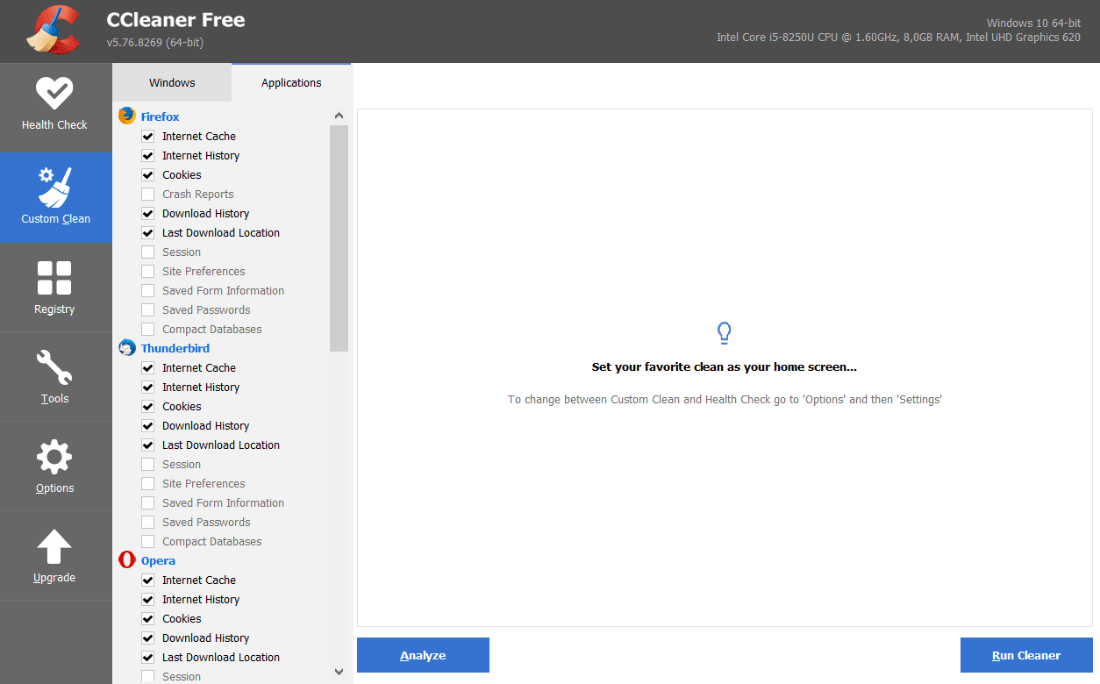1100x684 pixels.
Task: Click the Thunderbird app icon
Action: coord(127,348)
